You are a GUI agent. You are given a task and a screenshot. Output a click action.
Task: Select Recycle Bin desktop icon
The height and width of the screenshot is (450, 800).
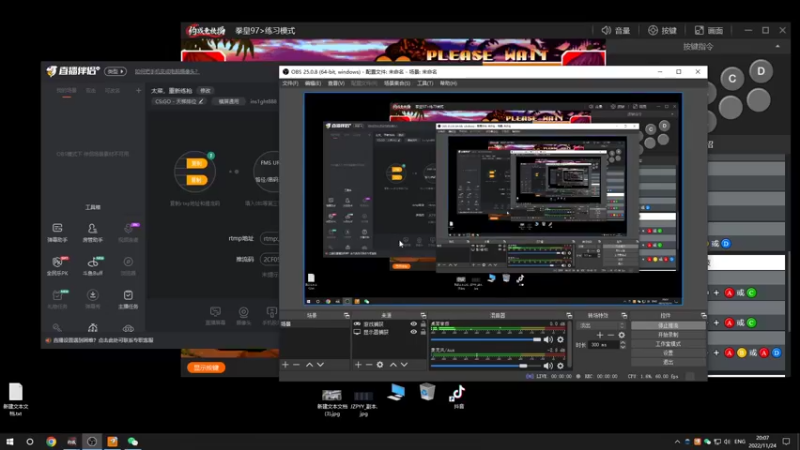click(x=427, y=392)
